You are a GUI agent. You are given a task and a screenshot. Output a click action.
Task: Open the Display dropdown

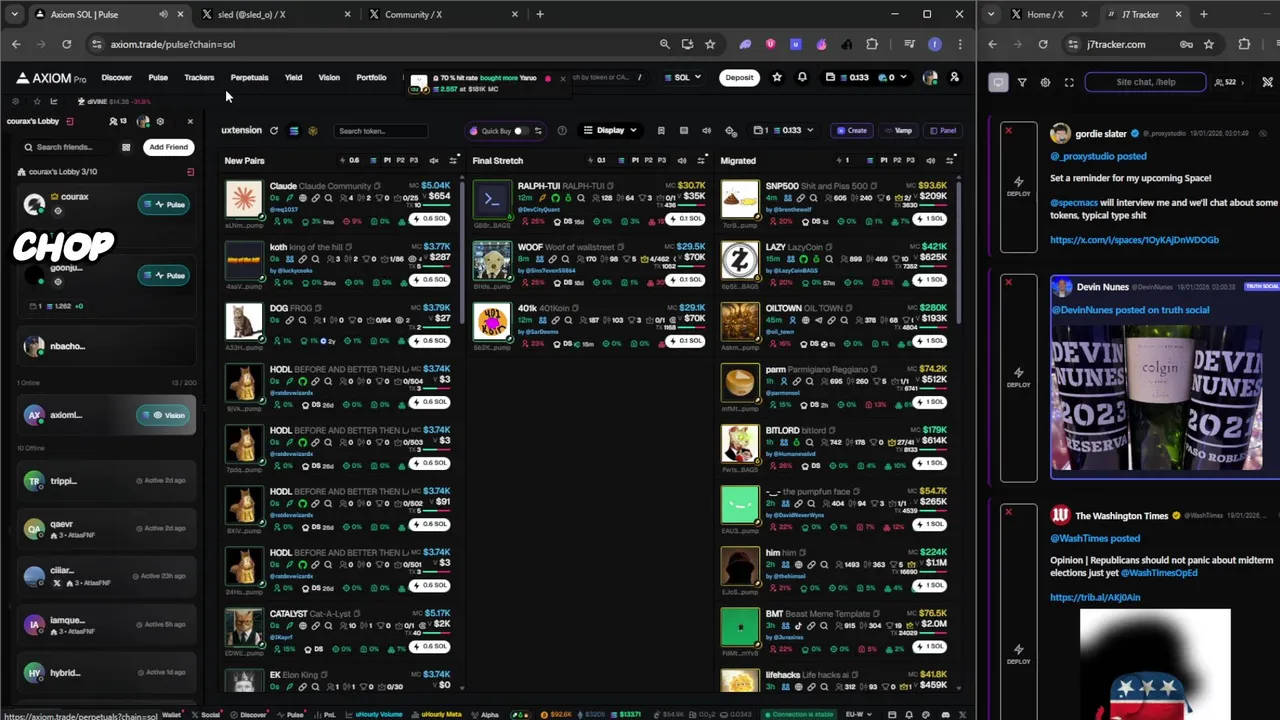[x=610, y=131]
